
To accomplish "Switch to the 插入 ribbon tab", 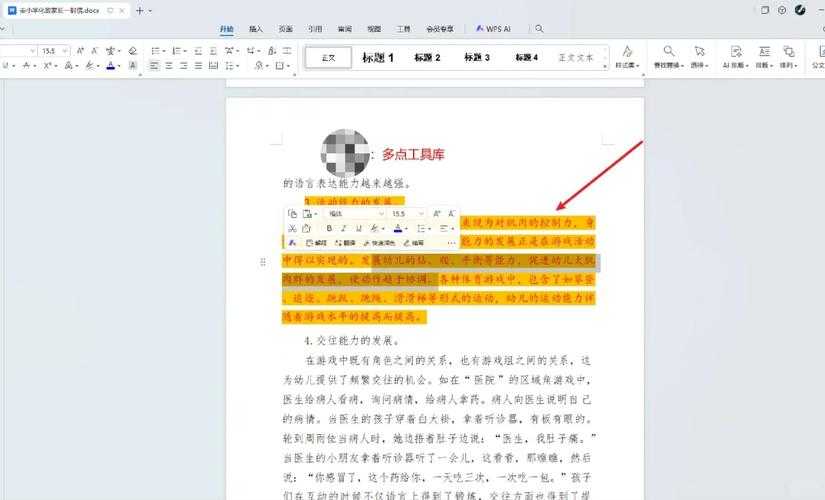I will click(x=256, y=29).
